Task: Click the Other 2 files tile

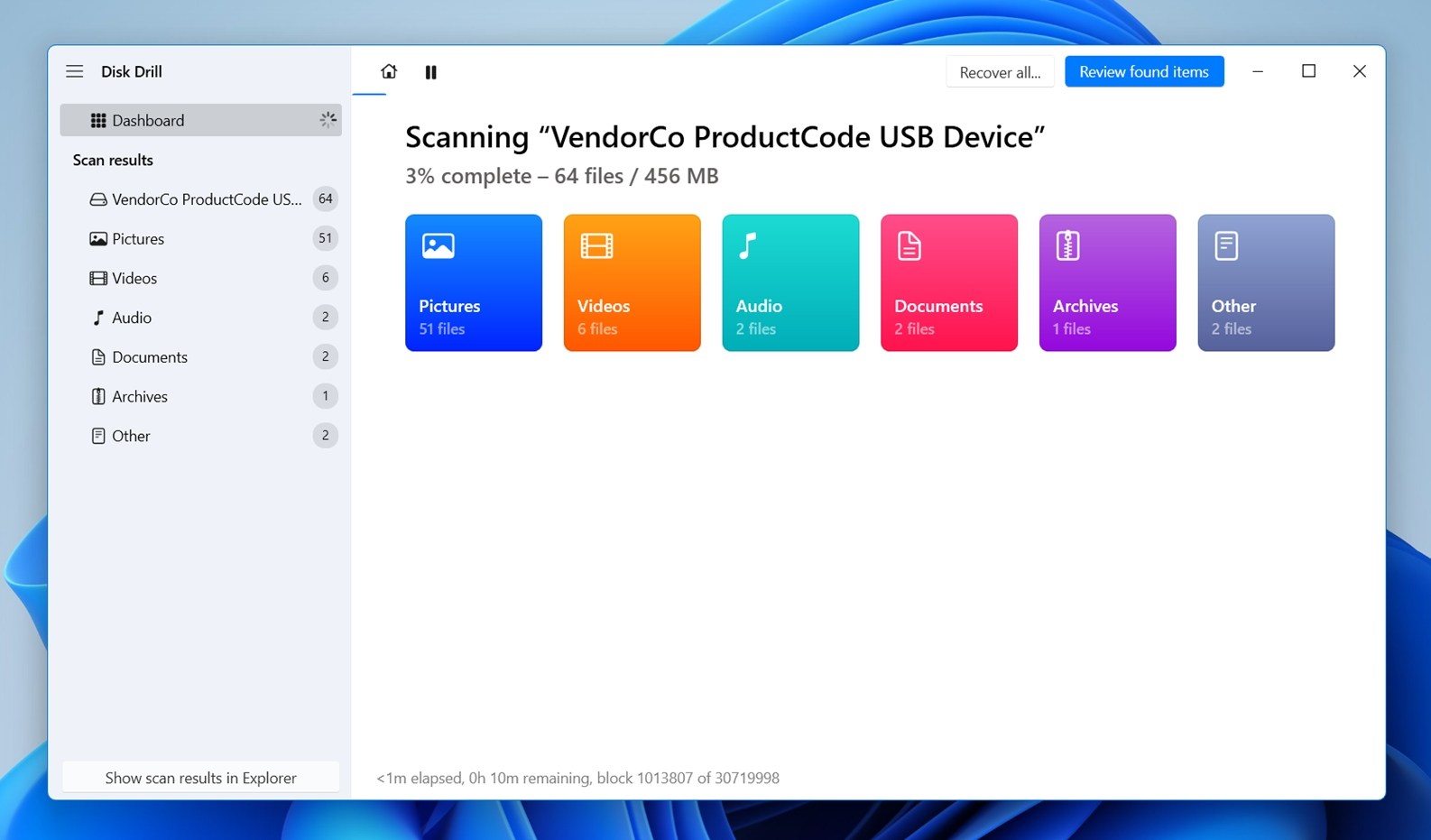Action: tap(1266, 282)
